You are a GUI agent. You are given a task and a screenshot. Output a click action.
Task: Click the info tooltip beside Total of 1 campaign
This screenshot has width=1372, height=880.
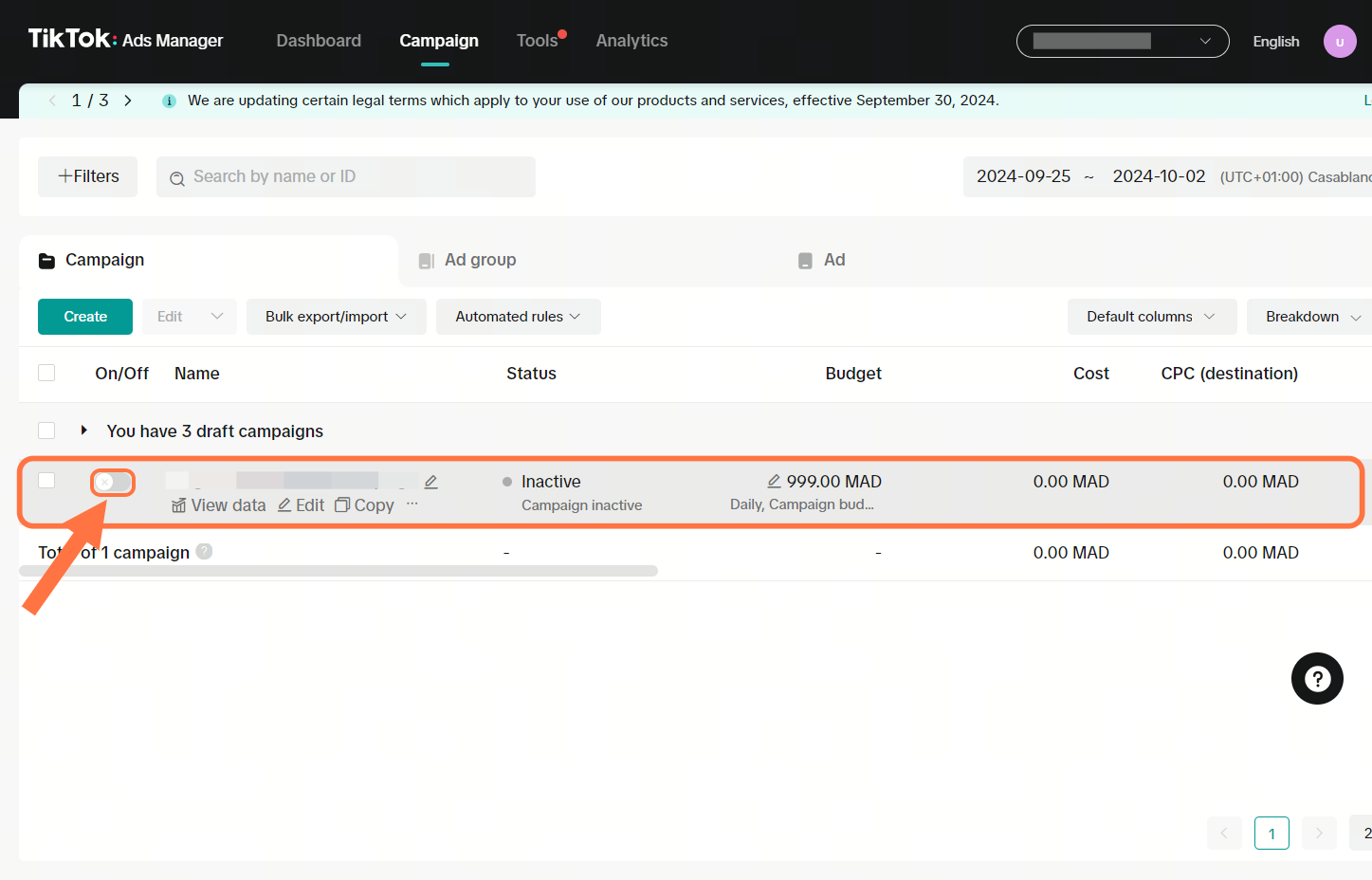pyautogui.click(x=204, y=552)
